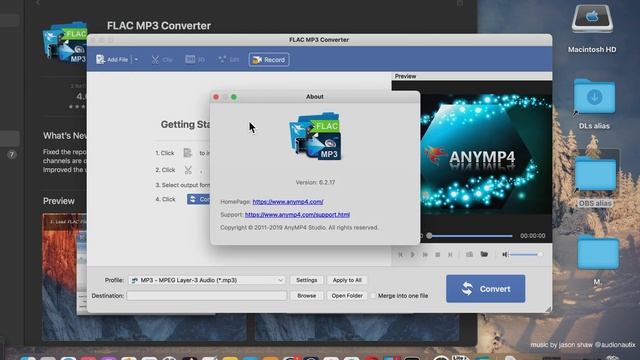The image size is (640, 360).
Task: Click the 00:00:00 preview time display
Action: coord(532,236)
